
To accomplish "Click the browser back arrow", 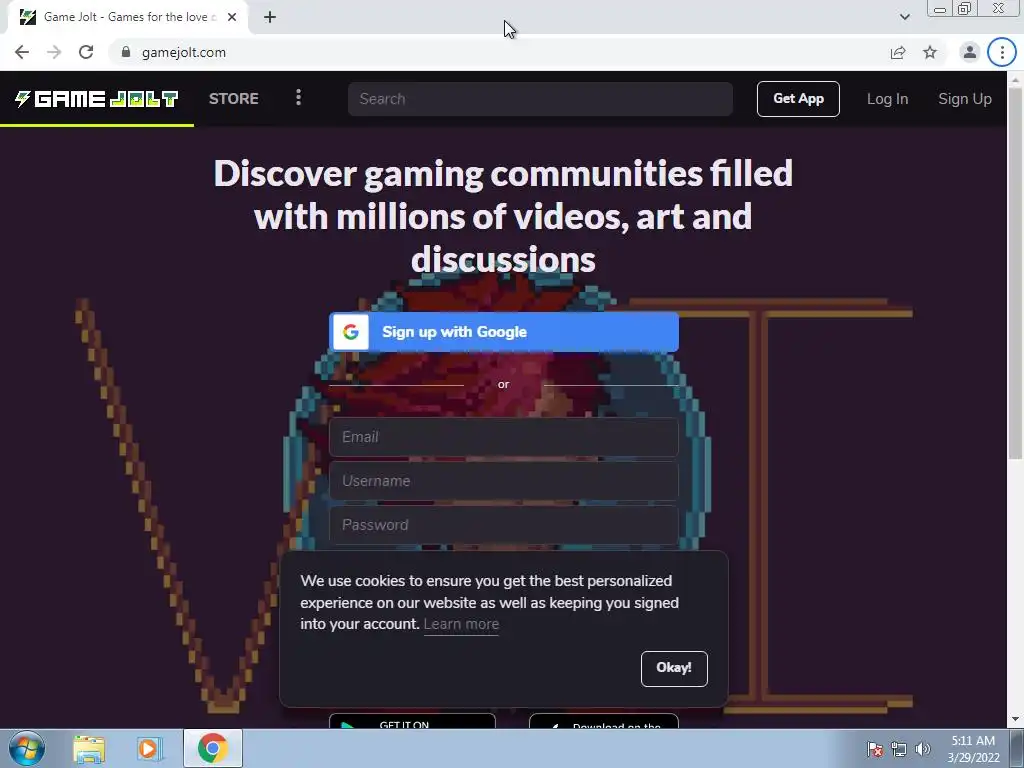I will (x=22, y=52).
